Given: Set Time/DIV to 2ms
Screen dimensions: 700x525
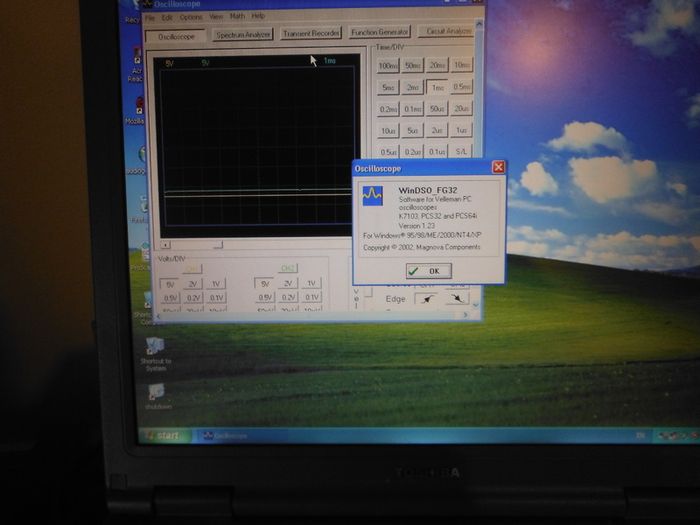Looking at the screenshot, I should (412, 88).
